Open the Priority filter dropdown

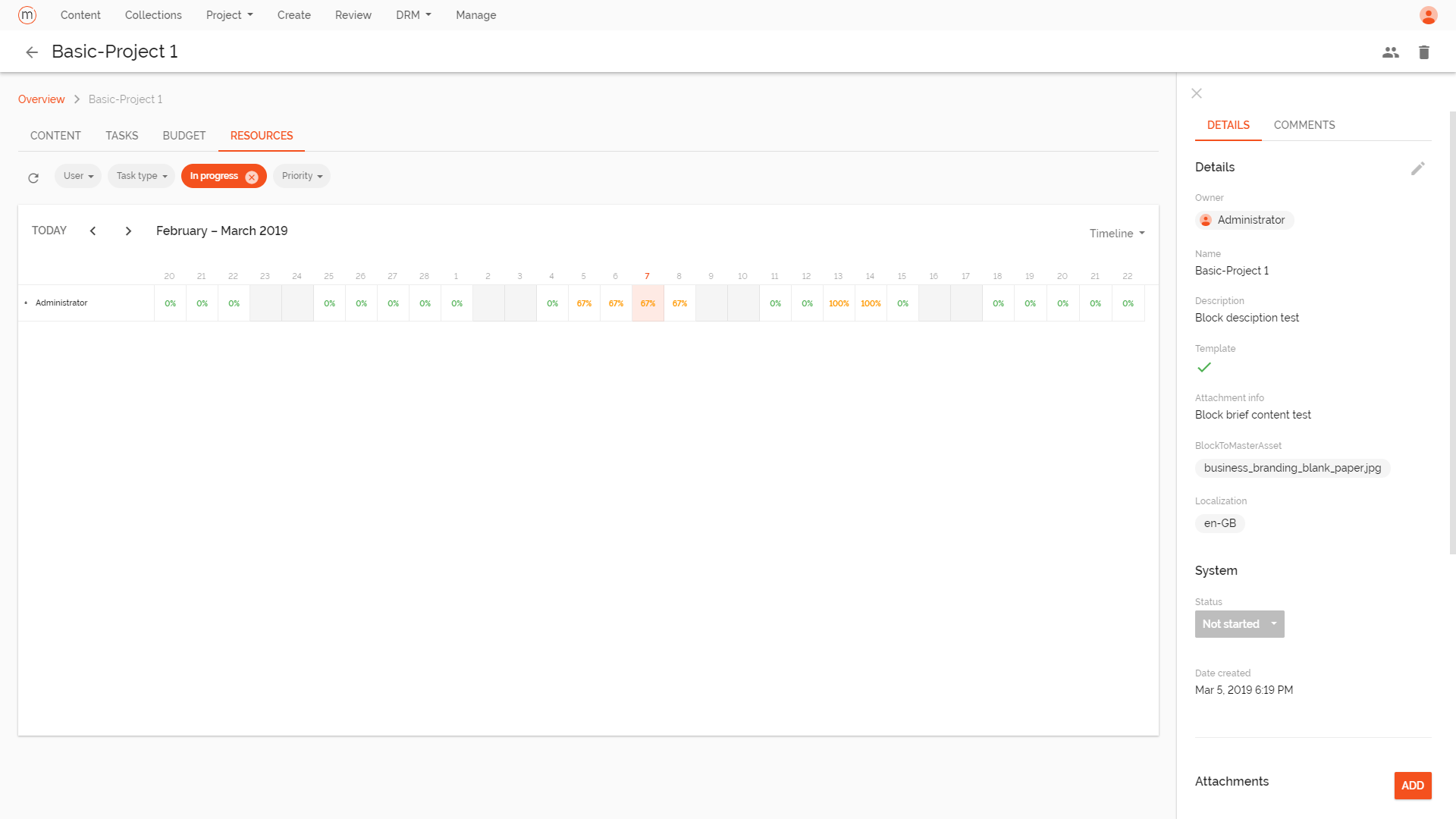[x=301, y=175]
